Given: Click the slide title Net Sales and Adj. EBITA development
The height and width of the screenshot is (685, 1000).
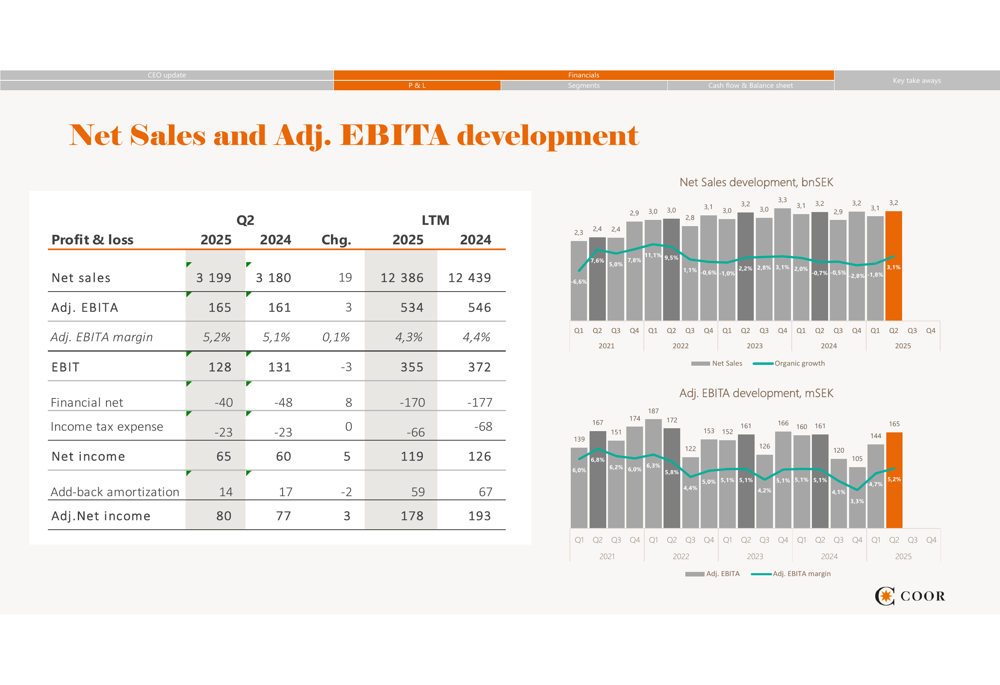Looking at the screenshot, I should [353, 134].
